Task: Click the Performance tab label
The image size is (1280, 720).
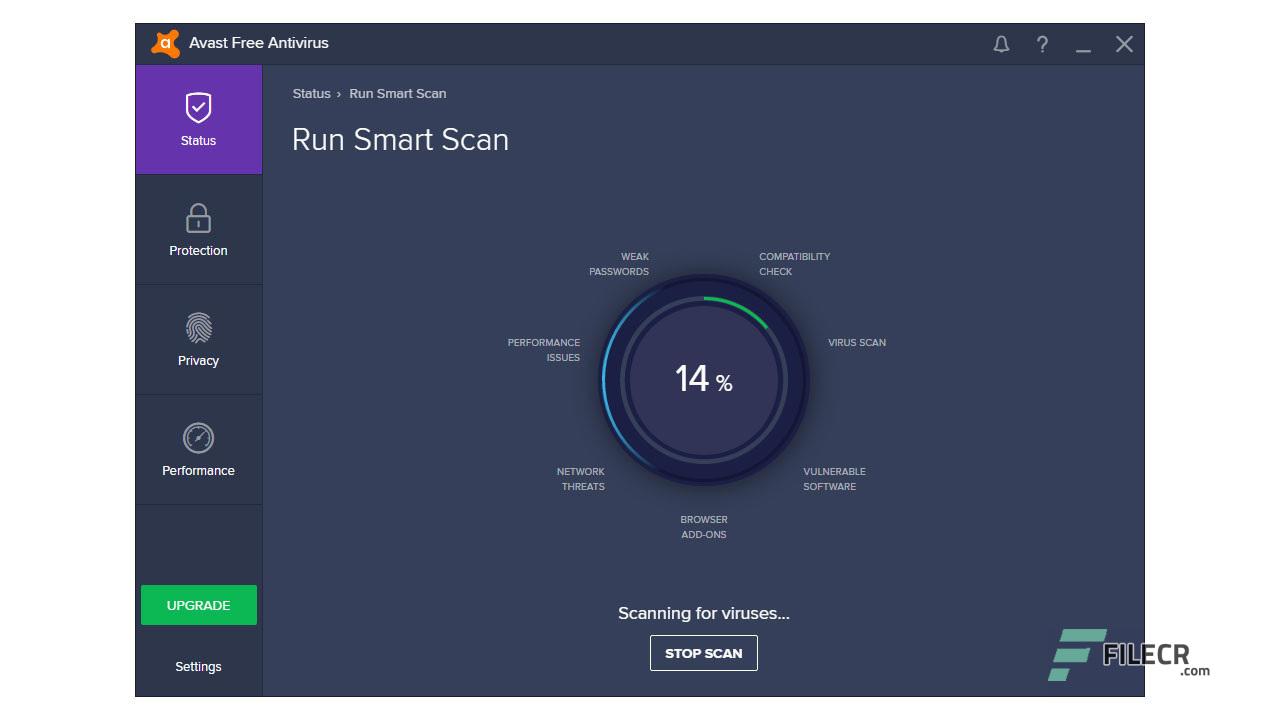Action: point(198,471)
